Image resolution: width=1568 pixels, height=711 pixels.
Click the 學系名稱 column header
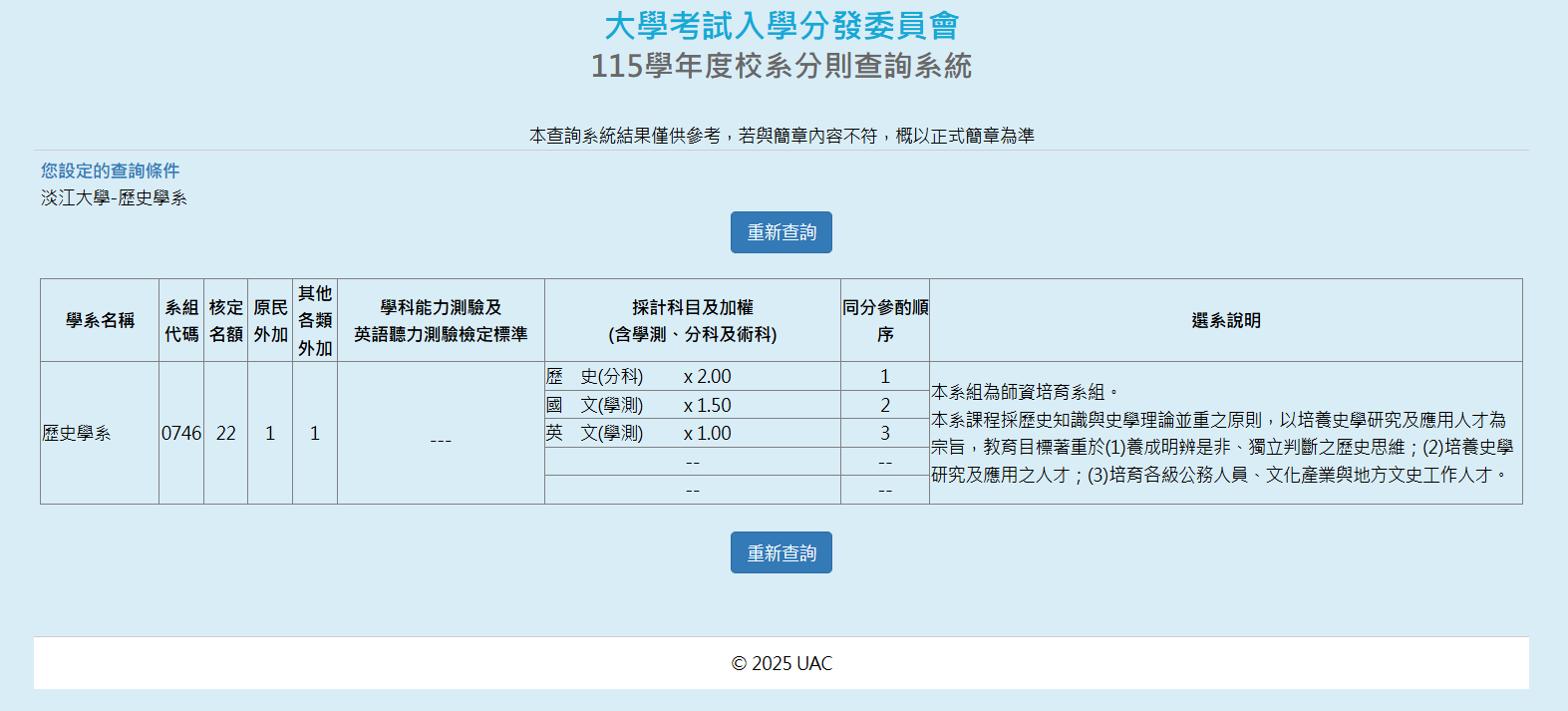tap(100, 320)
